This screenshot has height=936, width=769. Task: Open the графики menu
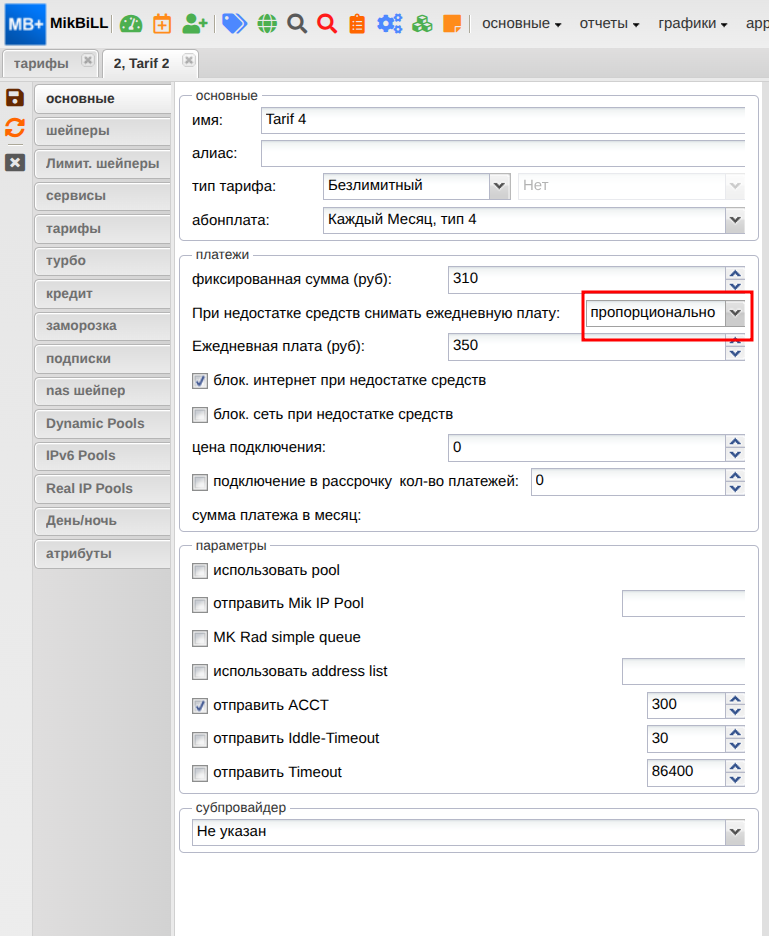pos(693,24)
